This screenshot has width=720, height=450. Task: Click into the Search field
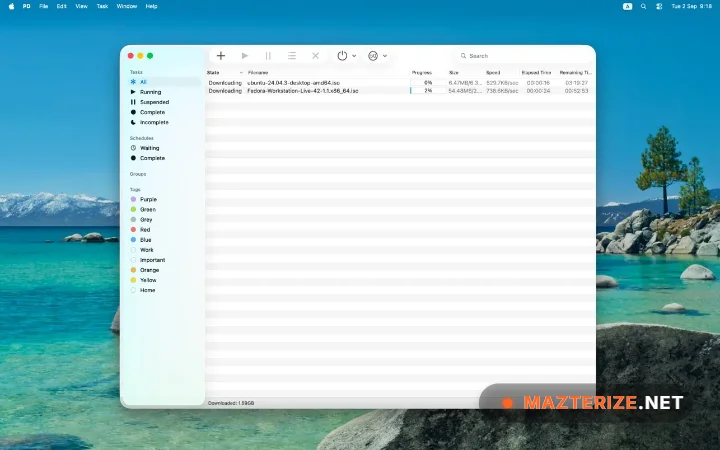coord(523,56)
